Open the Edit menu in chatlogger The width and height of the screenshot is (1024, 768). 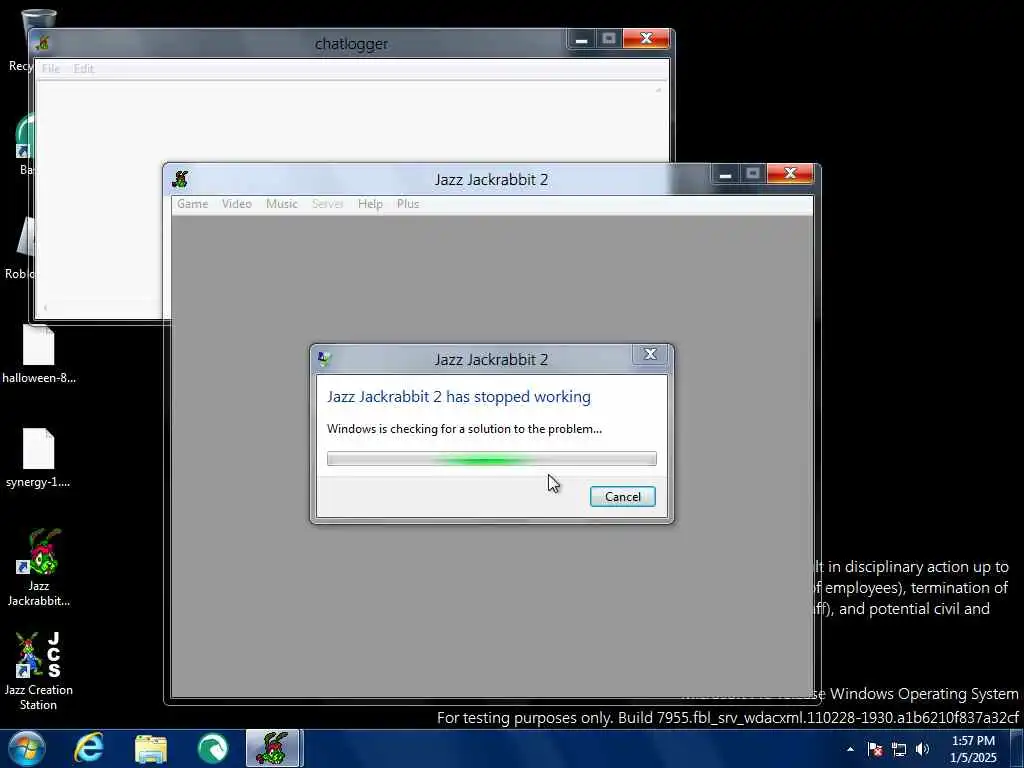pyautogui.click(x=84, y=69)
